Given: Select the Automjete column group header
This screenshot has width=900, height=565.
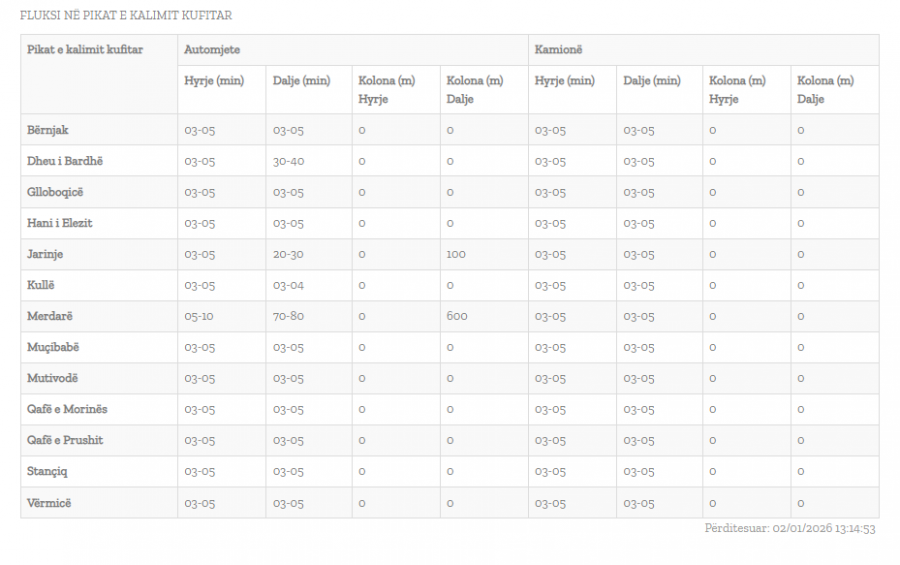Looking at the screenshot, I should (x=212, y=49).
